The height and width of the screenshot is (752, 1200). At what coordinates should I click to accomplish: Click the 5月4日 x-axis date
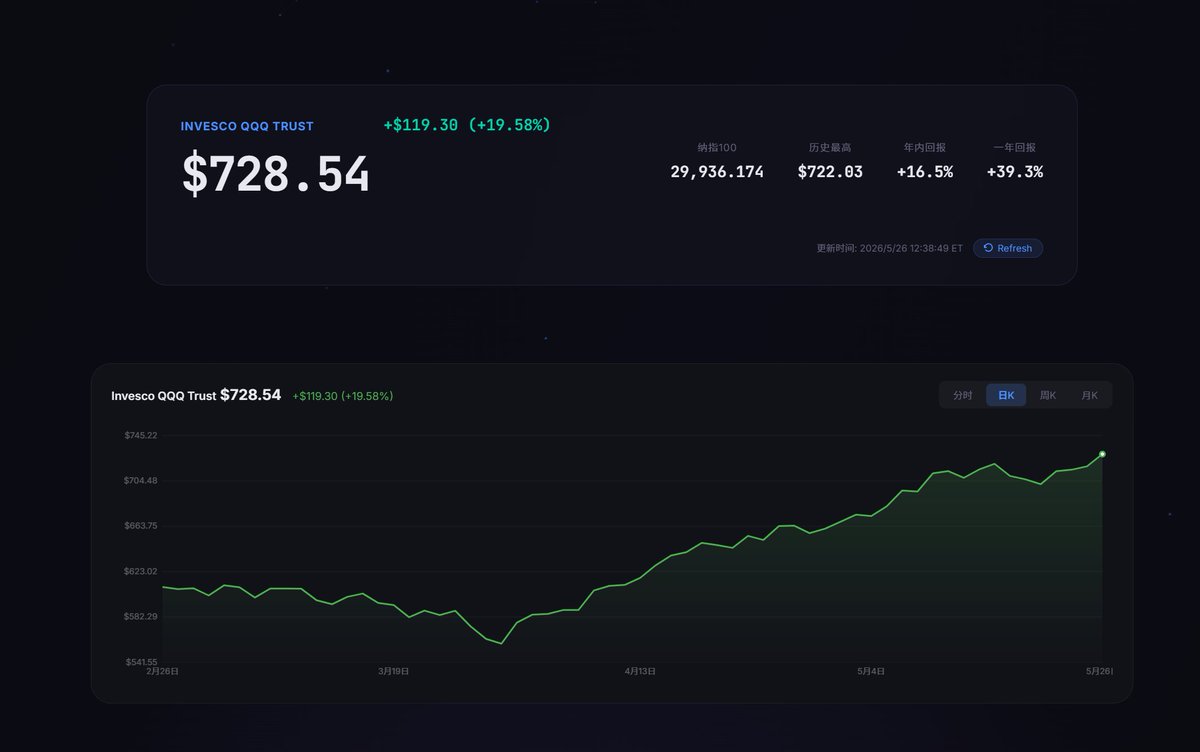[871, 672]
